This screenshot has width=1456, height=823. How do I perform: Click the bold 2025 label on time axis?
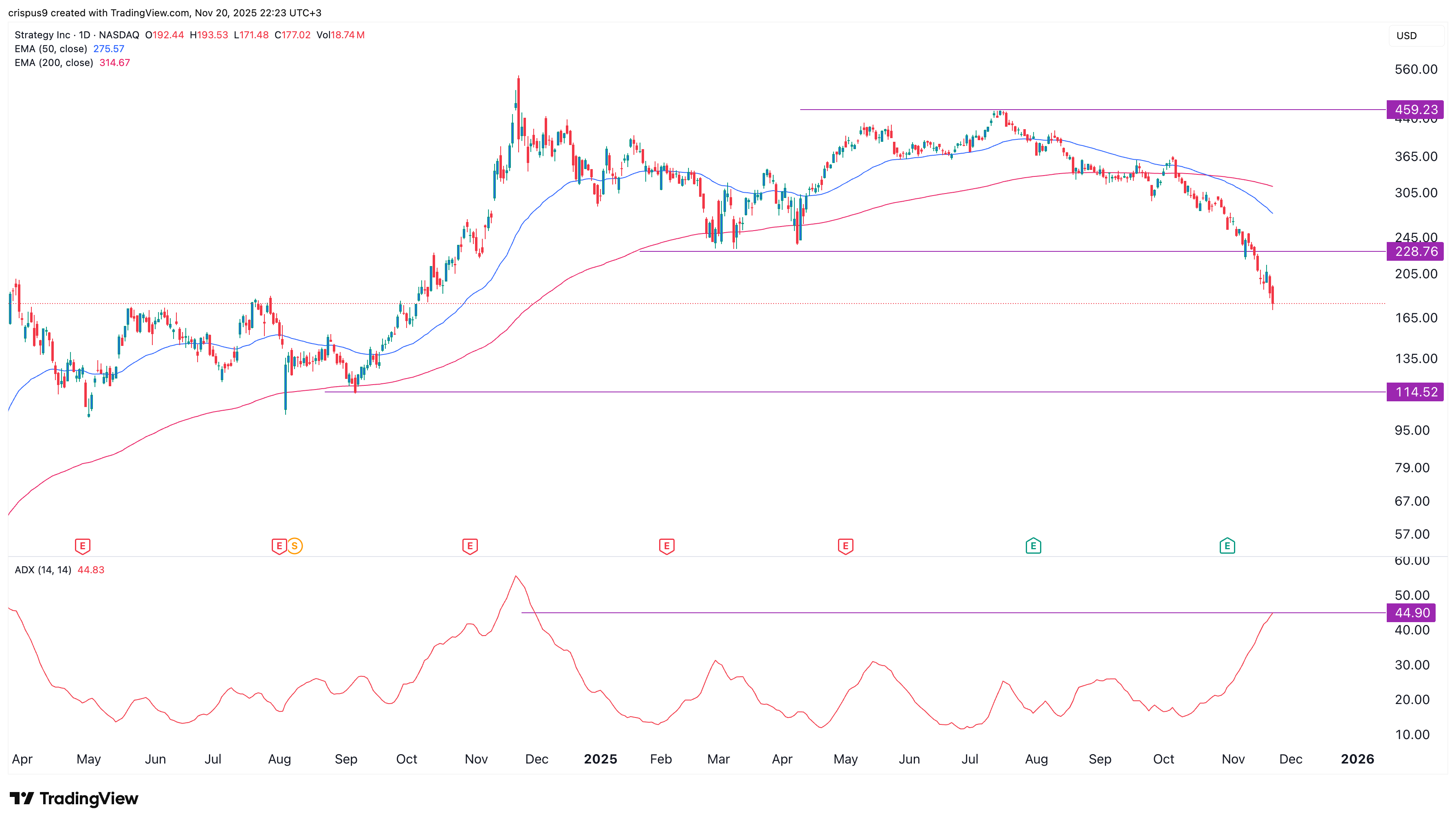(600, 759)
